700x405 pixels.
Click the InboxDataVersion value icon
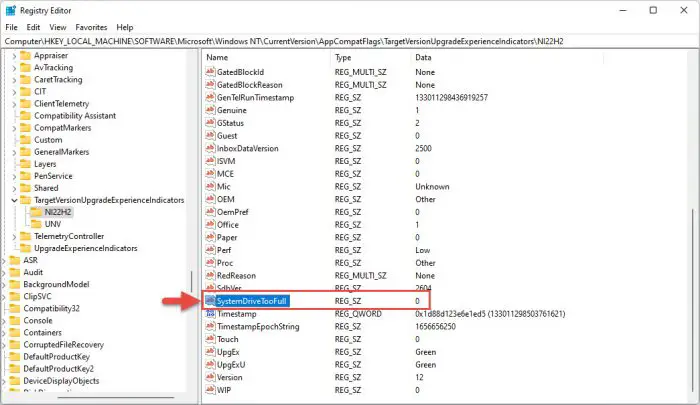(210, 148)
